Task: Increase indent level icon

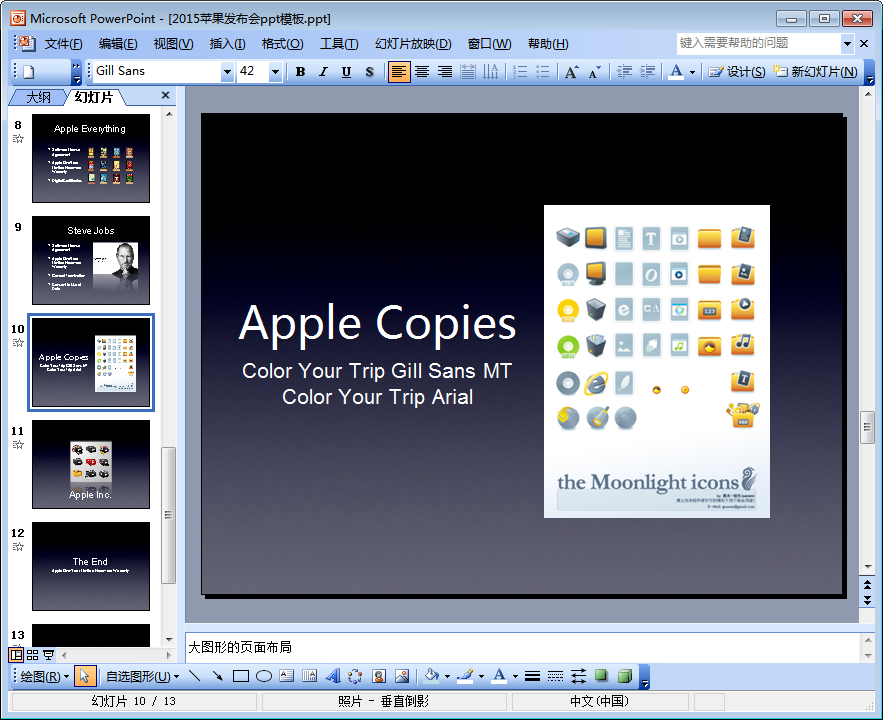Action: (x=647, y=71)
